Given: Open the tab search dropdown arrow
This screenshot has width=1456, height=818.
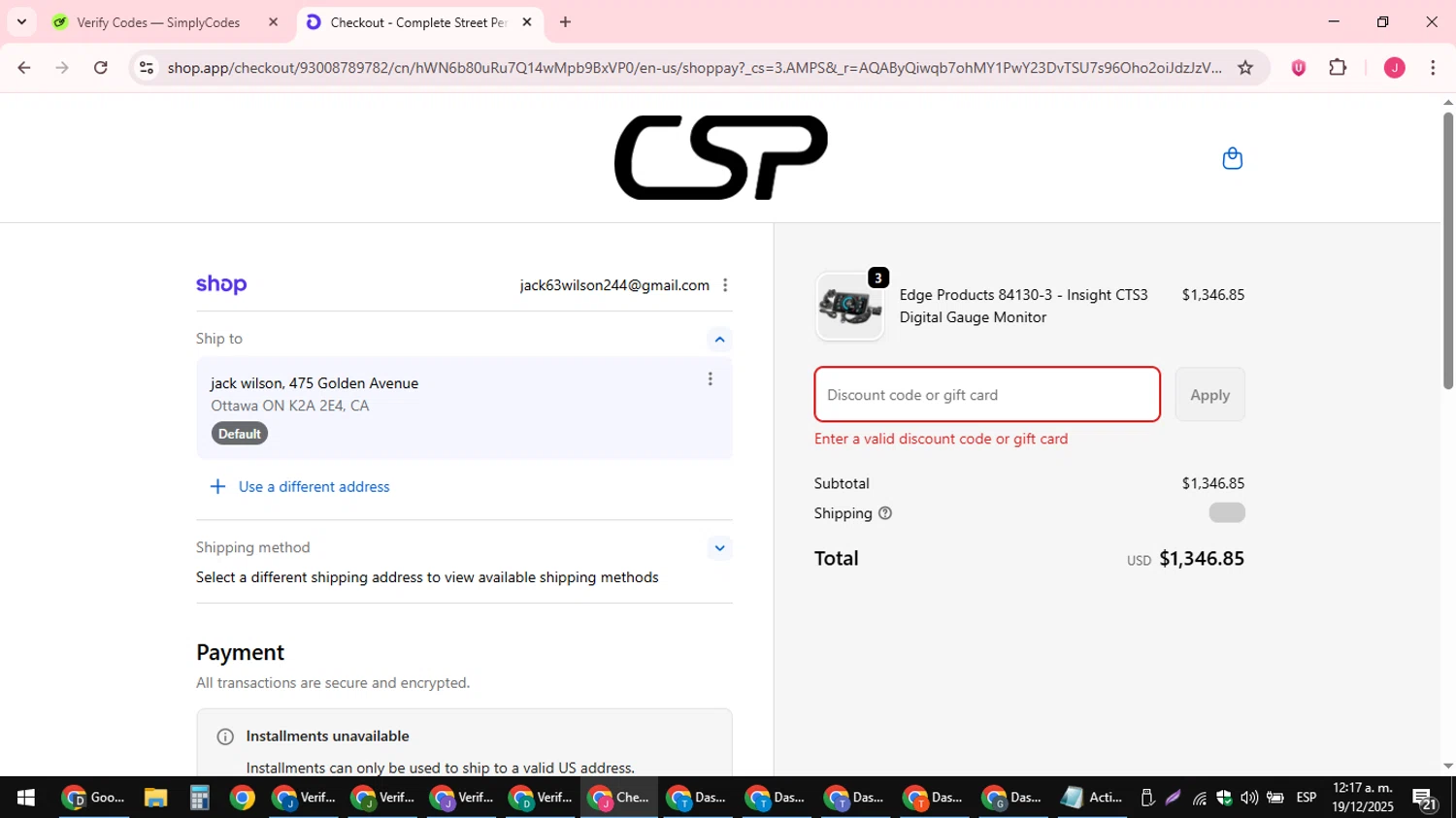Looking at the screenshot, I should [21, 21].
